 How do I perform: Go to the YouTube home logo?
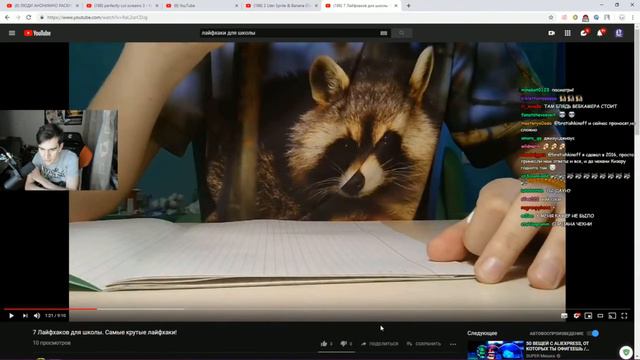click(37, 33)
